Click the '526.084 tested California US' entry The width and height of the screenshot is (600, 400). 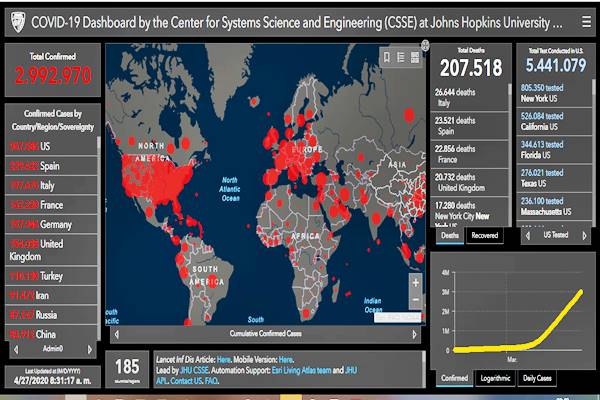(x=554, y=121)
